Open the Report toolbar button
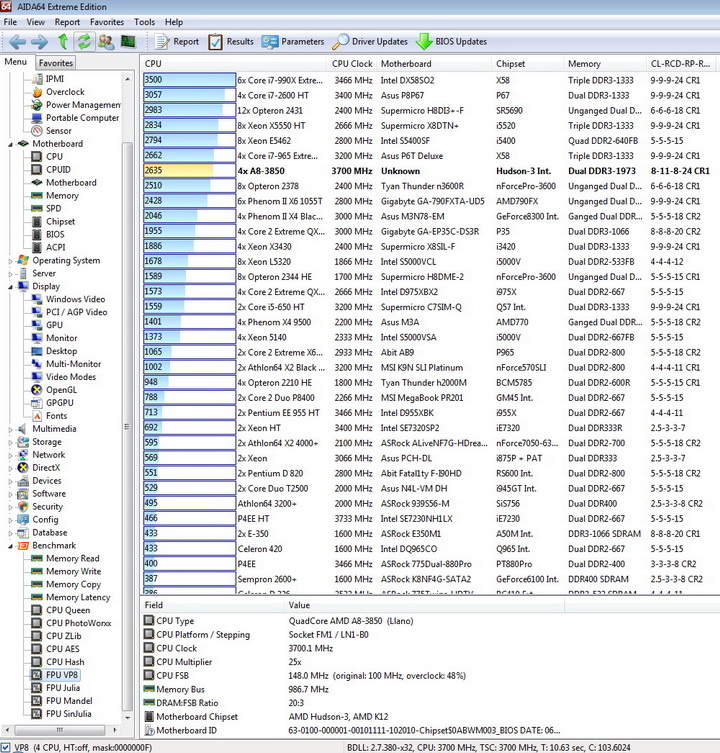The height and width of the screenshot is (753, 720). [x=176, y=42]
